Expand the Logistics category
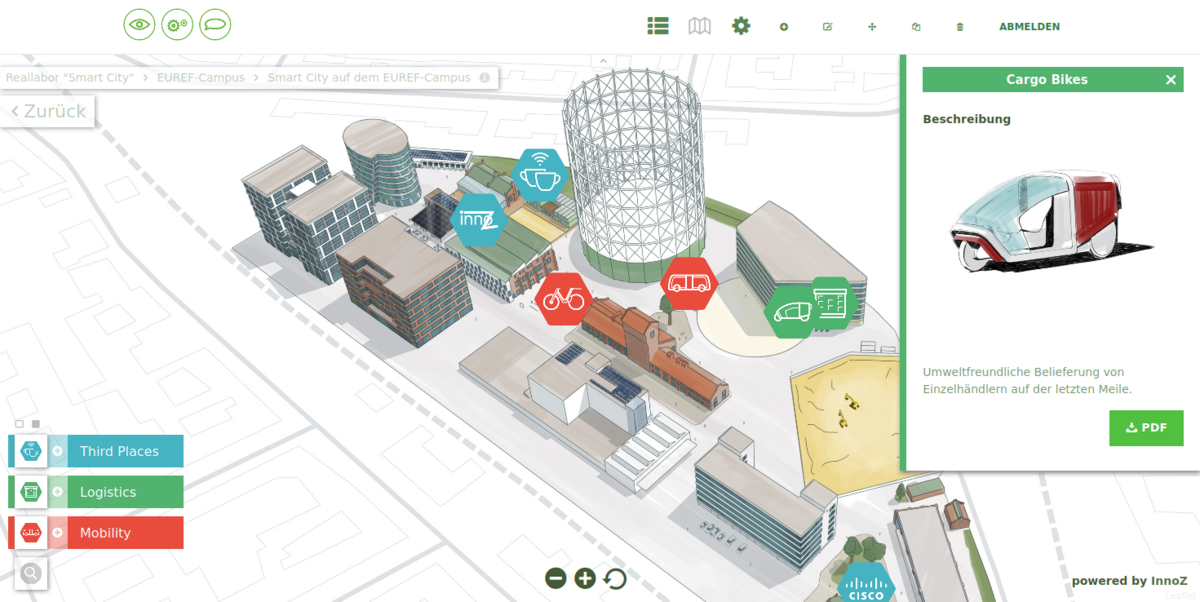1200x602 pixels. click(57, 491)
